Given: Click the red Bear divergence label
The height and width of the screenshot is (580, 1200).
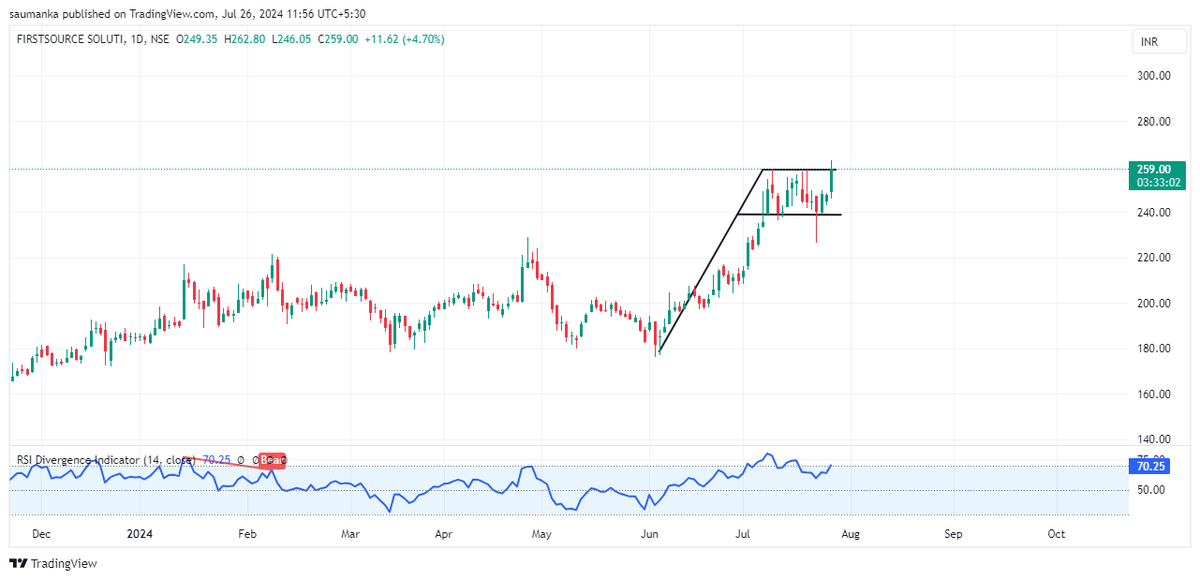Looking at the screenshot, I should [x=273, y=460].
